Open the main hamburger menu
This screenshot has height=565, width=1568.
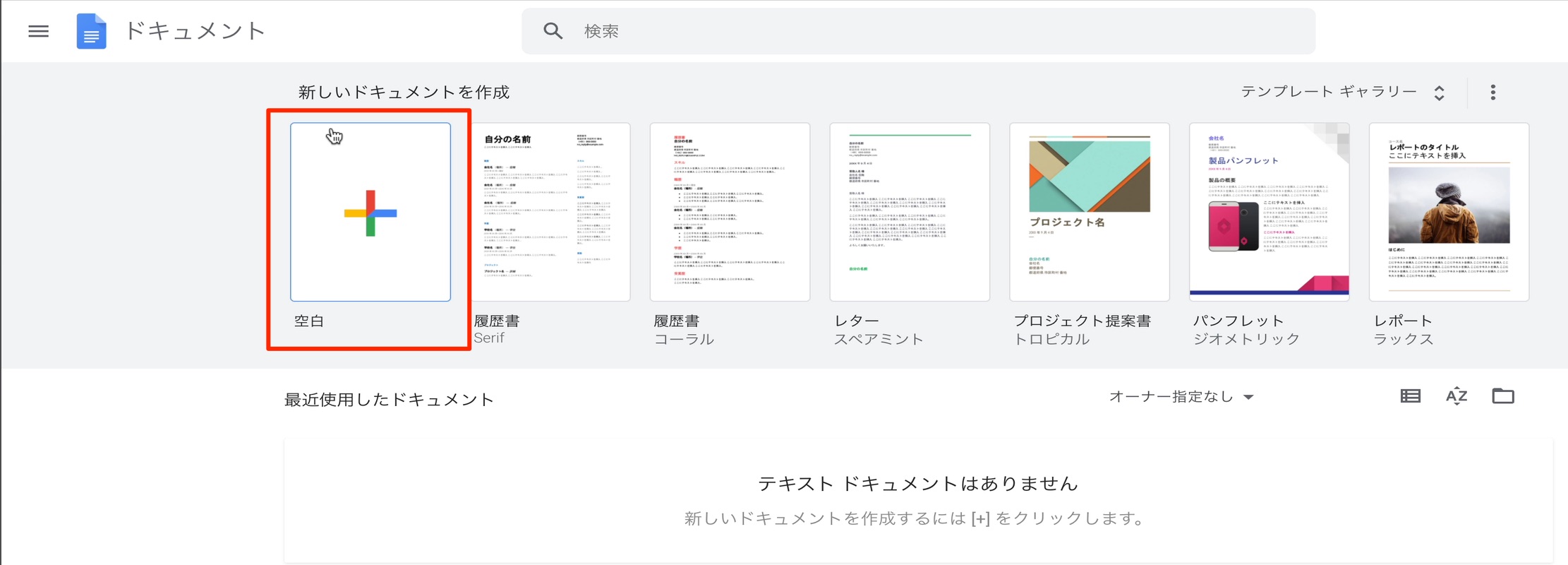click(x=38, y=31)
